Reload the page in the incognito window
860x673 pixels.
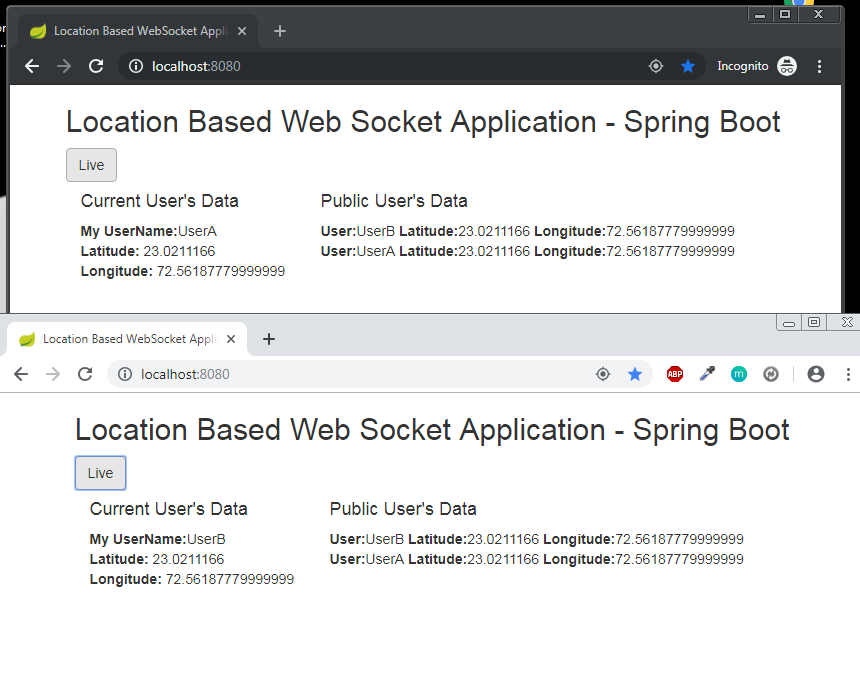click(96, 66)
